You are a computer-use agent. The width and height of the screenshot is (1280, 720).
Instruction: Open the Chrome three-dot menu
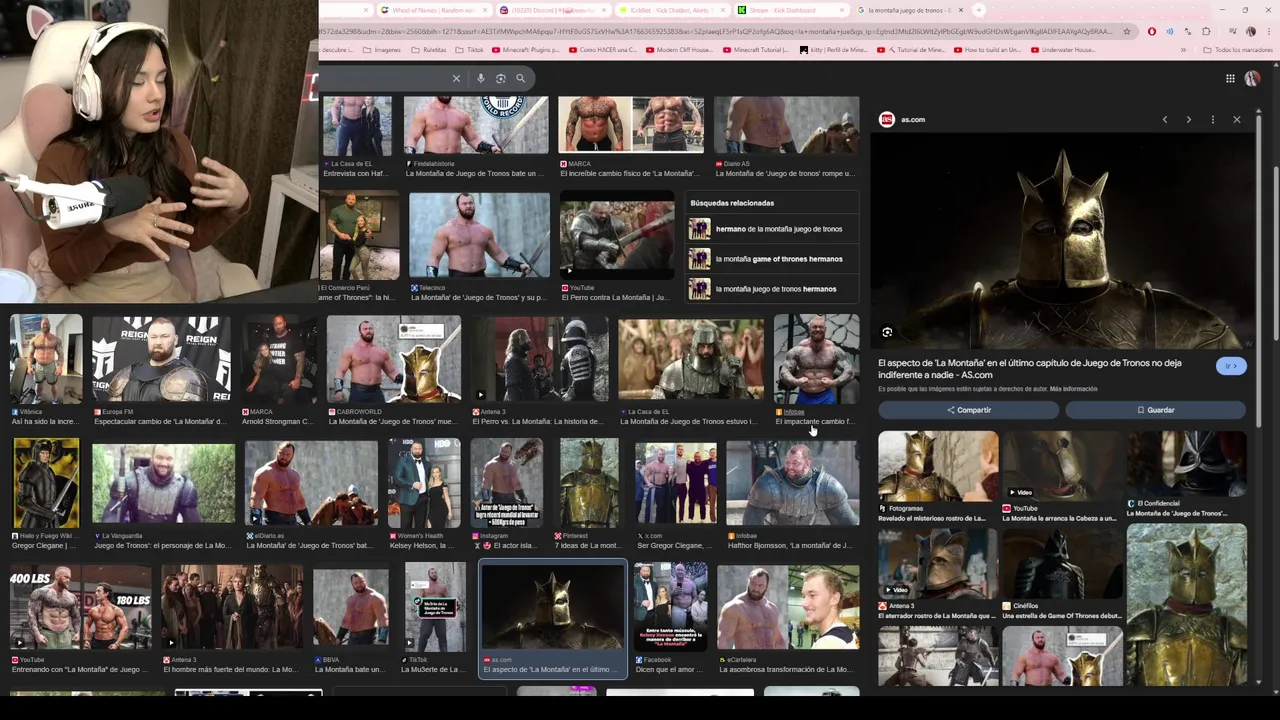(x=1268, y=31)
